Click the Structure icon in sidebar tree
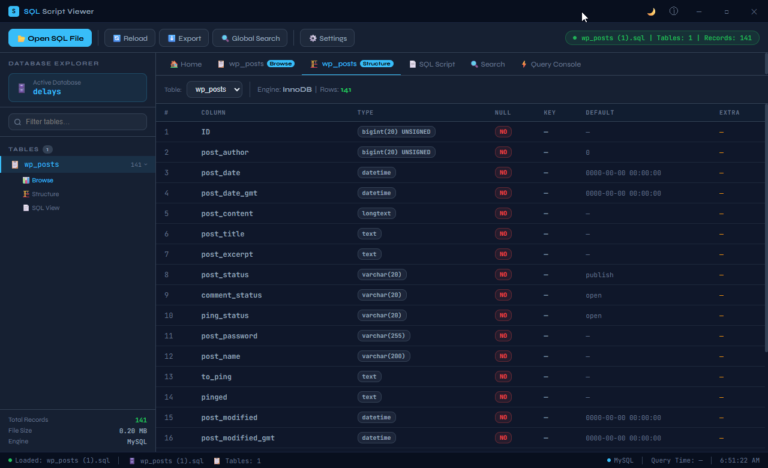The width and height of the screenshot is (768, 468). tap(26, 194)
